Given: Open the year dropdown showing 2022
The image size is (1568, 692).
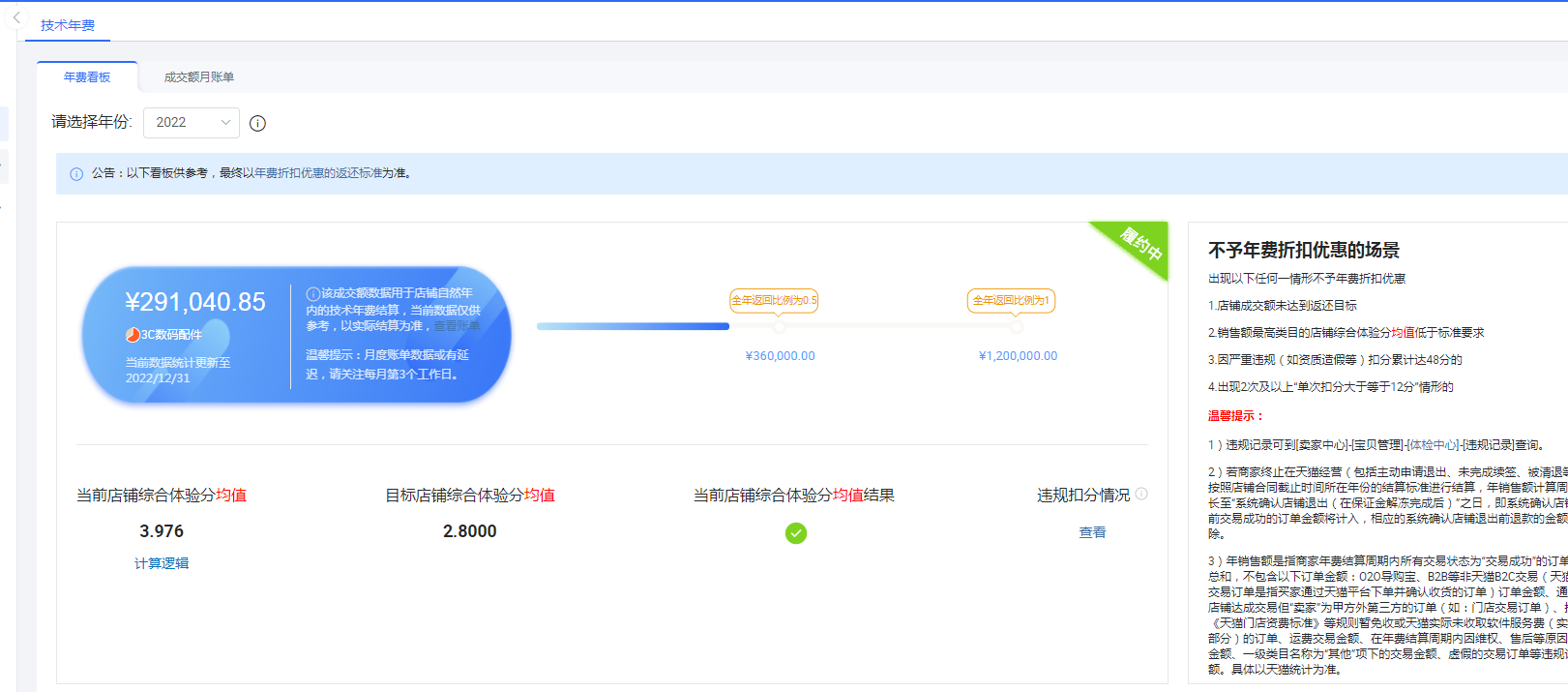Looking at the screenshot, I should point(192,122).
